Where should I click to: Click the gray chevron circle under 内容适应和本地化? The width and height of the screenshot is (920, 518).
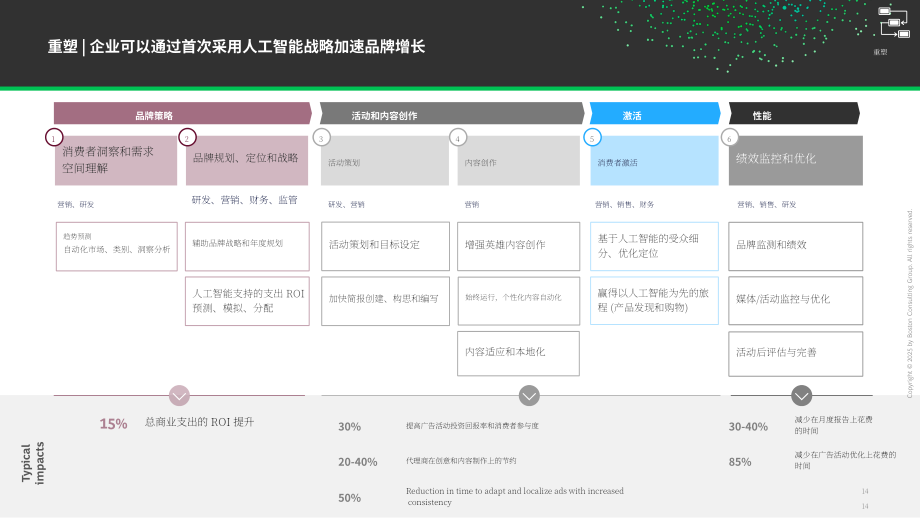pyautogui.click(x=529, y=395)
